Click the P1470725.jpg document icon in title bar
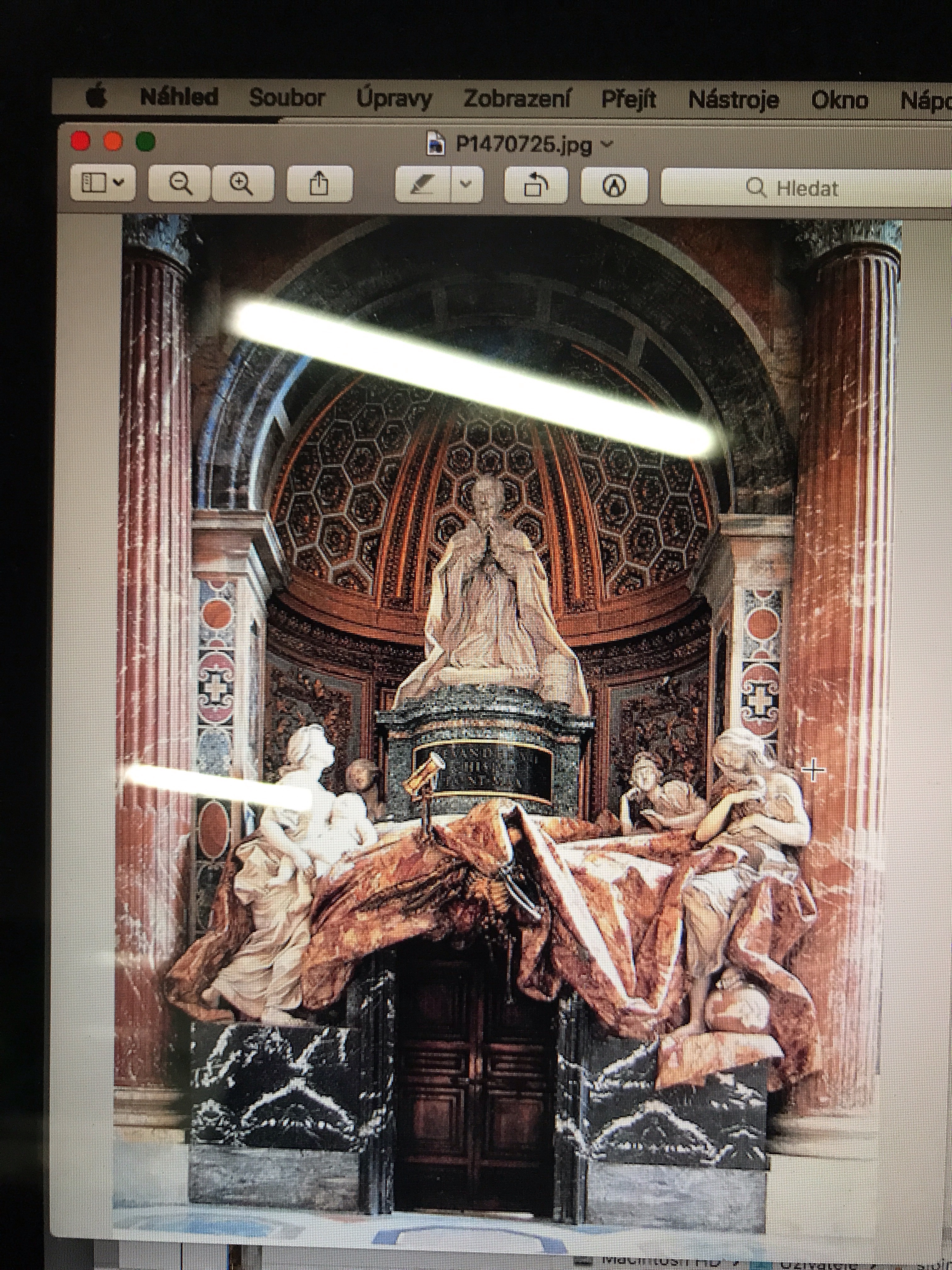This screenshot has width=952, height=1270. click(x=437, y=144)
